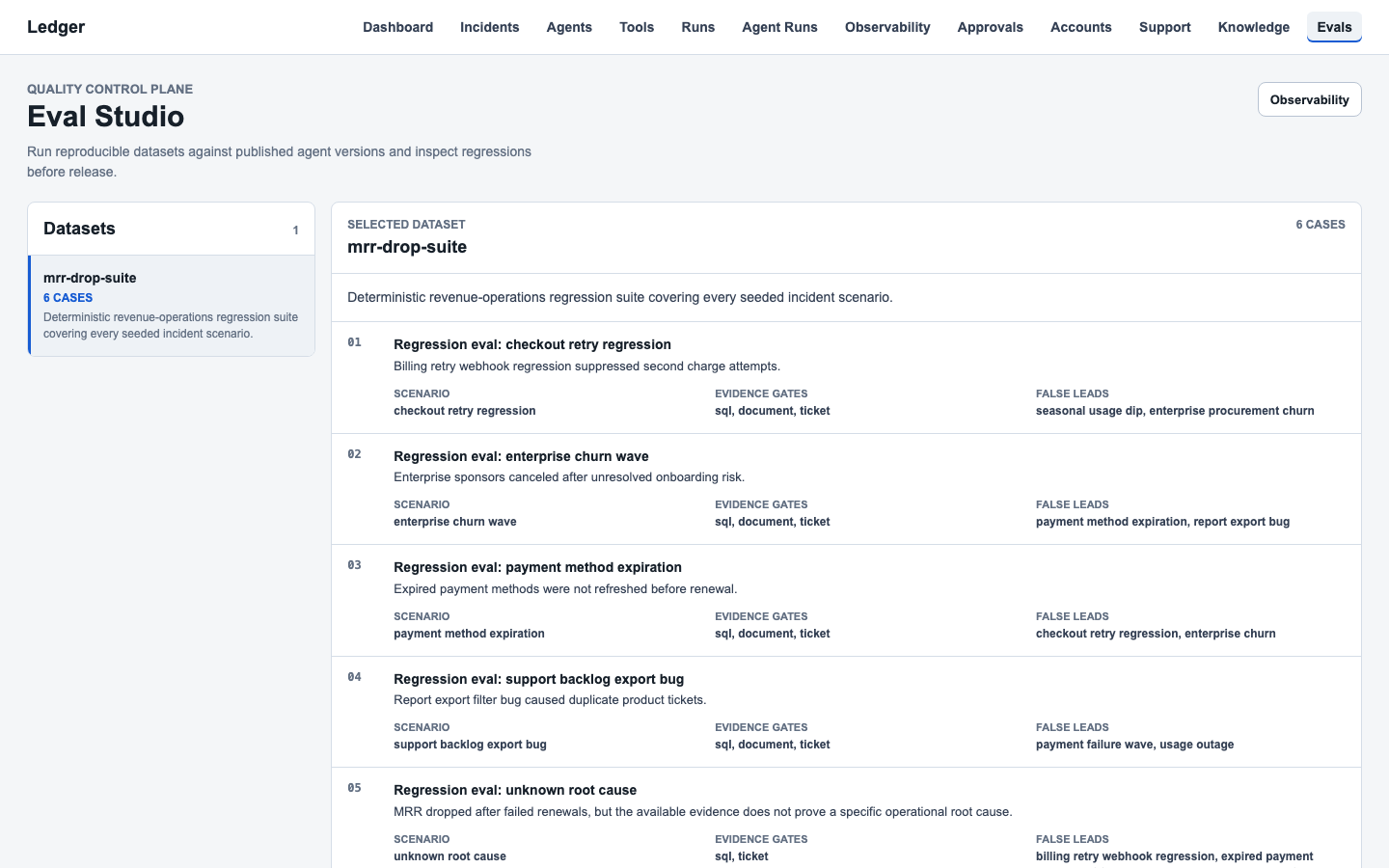The image size is (1389, 868).
Task: Open the Runs nav item
Action: [x=697, y=27]
